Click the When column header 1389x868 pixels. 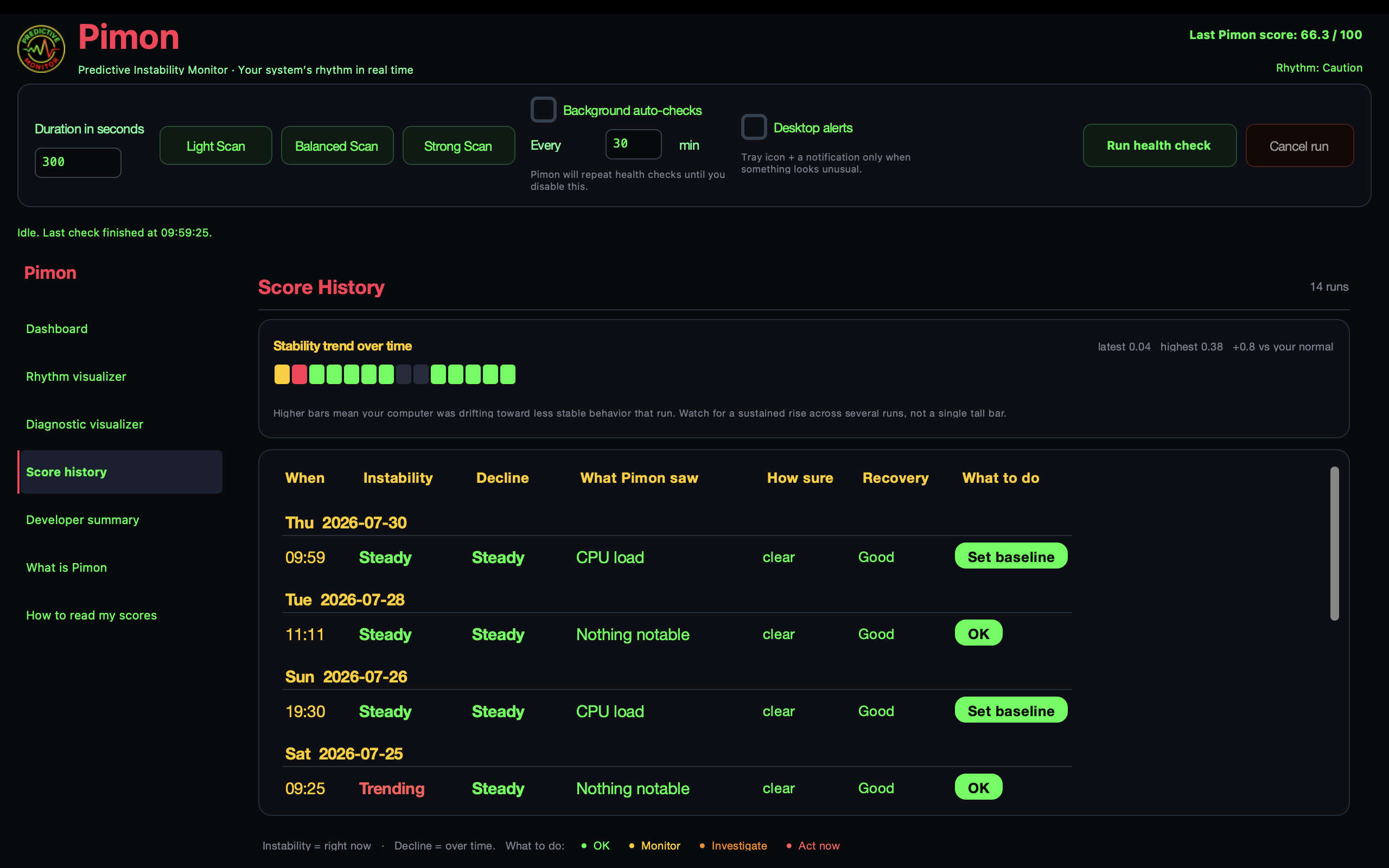[305, 477]
